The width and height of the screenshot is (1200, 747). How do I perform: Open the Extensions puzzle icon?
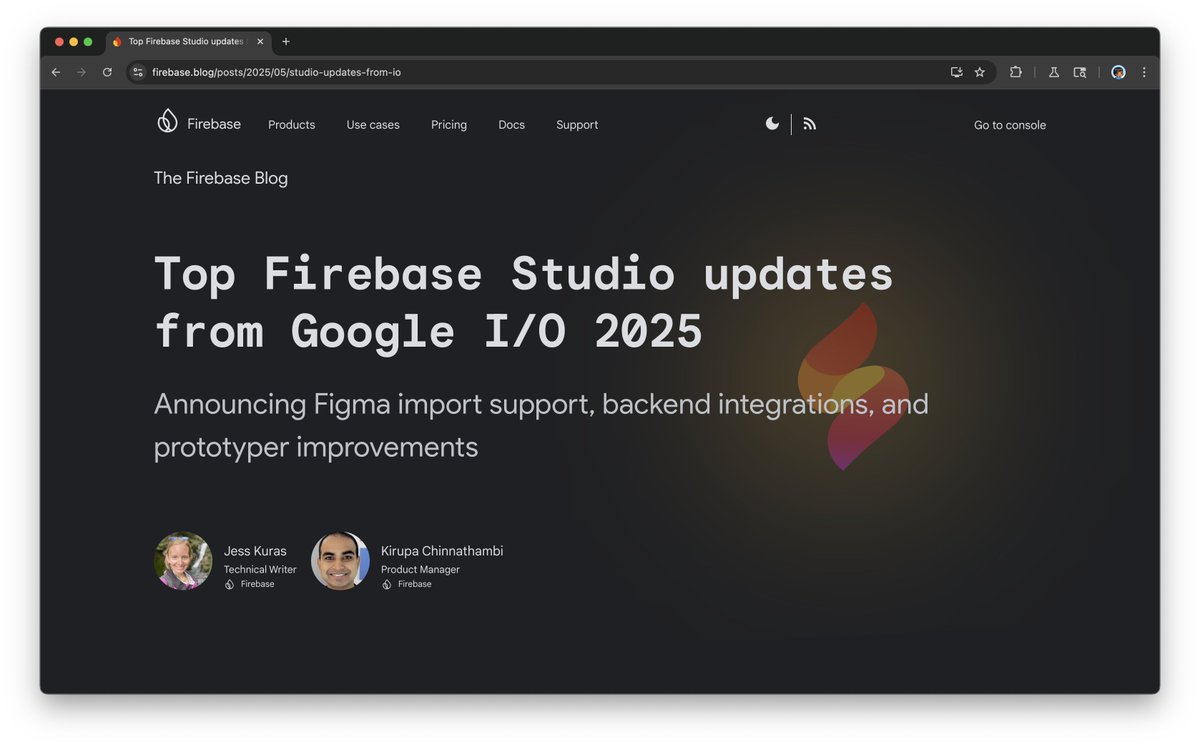point(1016,72)
